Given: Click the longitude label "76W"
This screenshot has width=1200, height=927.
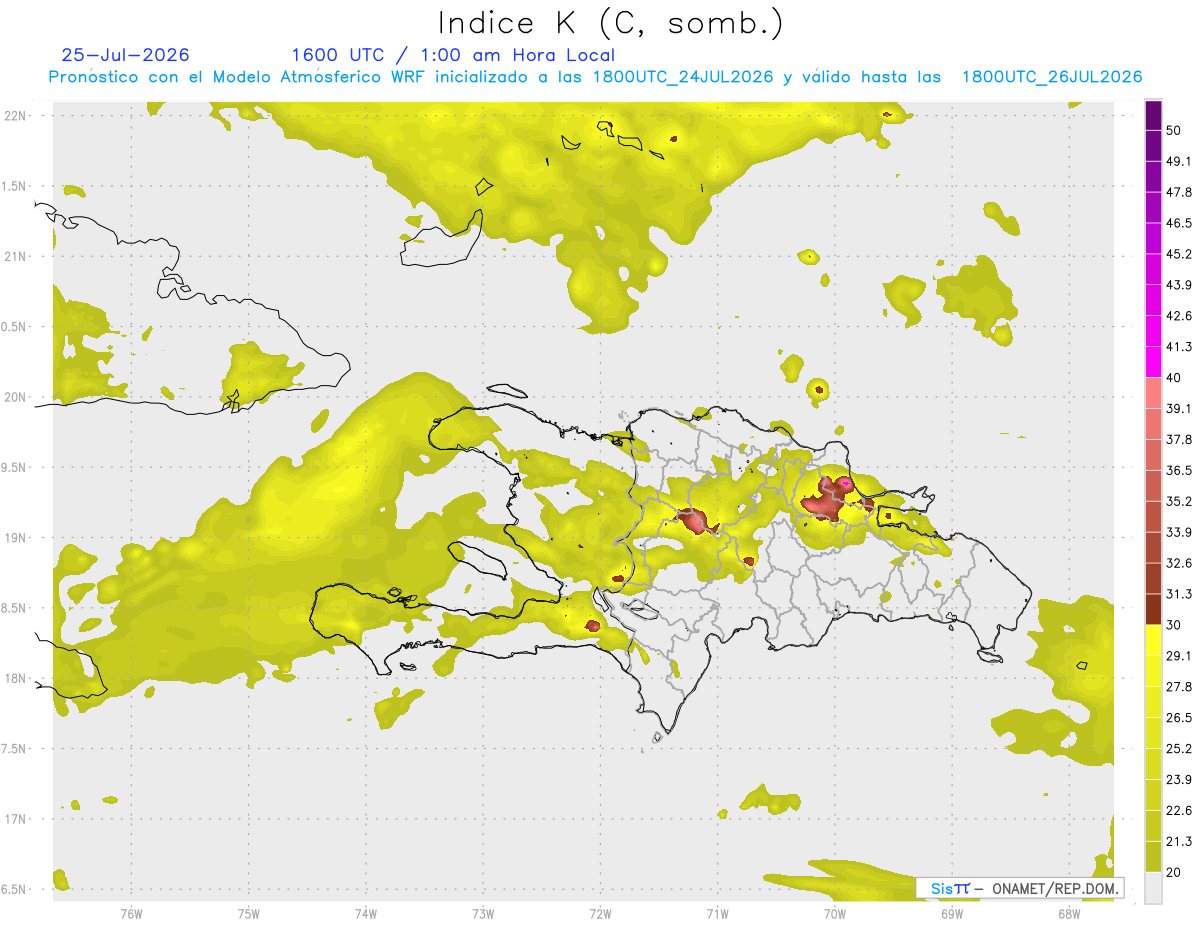Looking at the screenshot, I should [131, 914].
